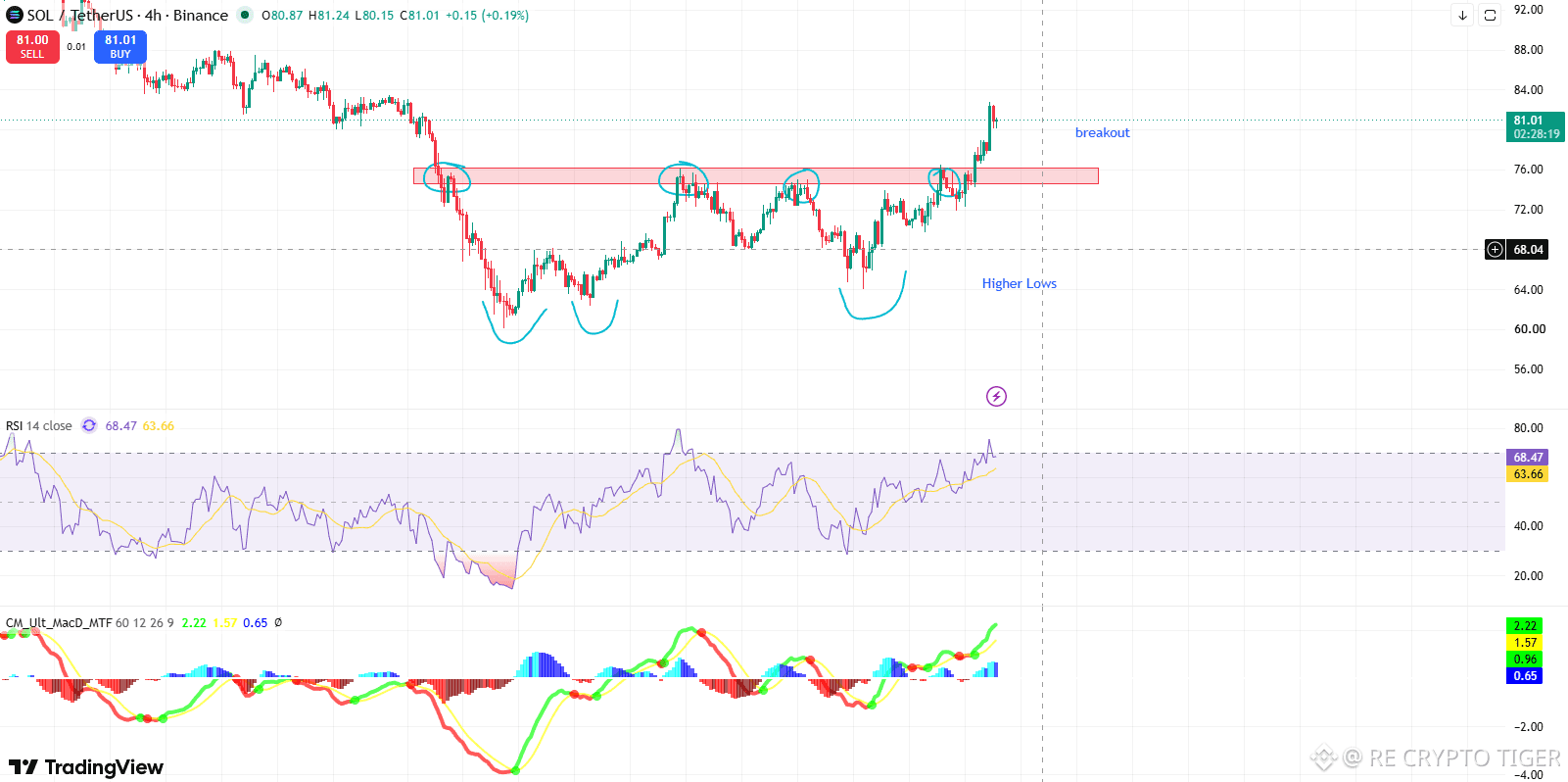This screenshot has width=1568, height=782.
Task: Click the 76.00 price axis label
Action: click(1528, 170)
